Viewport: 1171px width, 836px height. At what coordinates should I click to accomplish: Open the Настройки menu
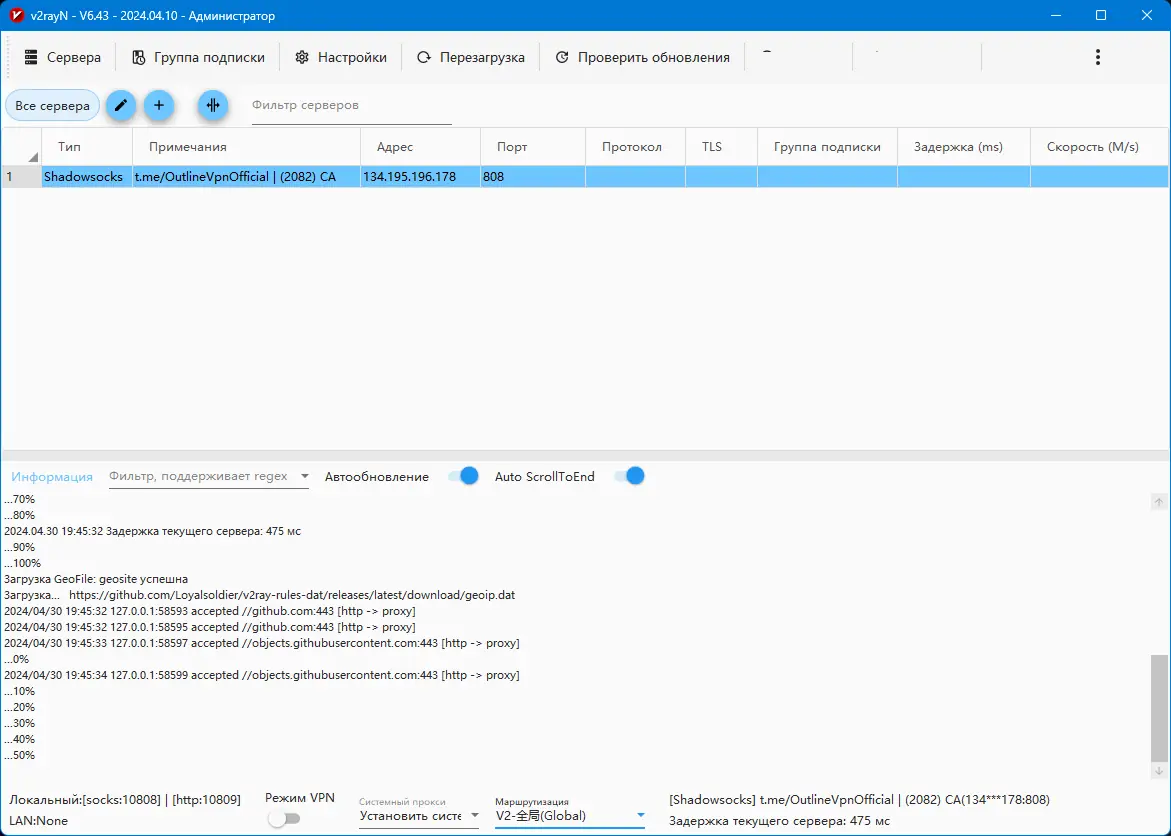tap(341, 58)
